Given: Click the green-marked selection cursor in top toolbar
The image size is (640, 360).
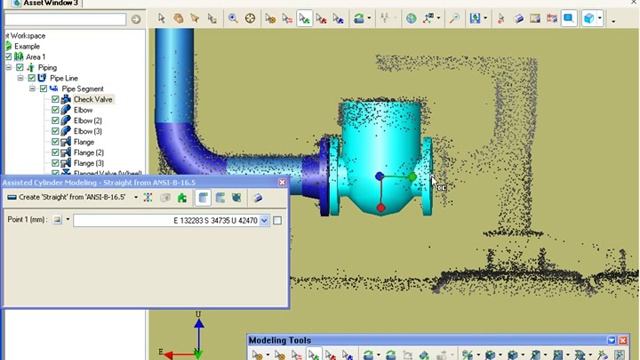Looking at the screenshot, I should (x=304, y=18).
